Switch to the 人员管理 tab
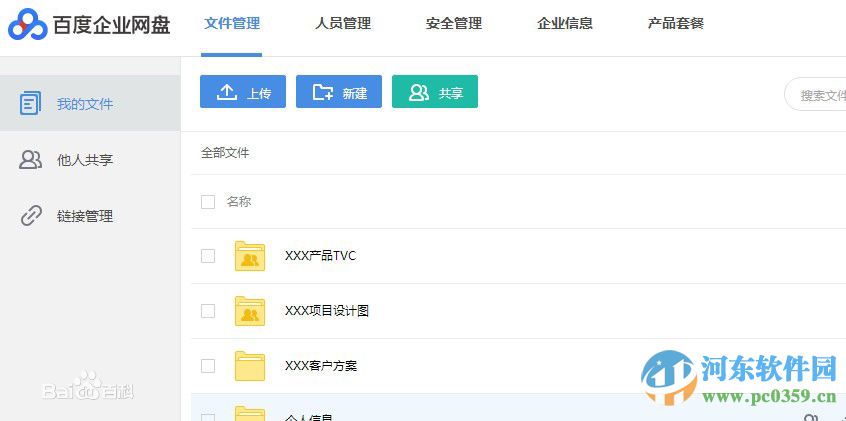This screenshot has width=846, height=421. click(x=343, y=23)
